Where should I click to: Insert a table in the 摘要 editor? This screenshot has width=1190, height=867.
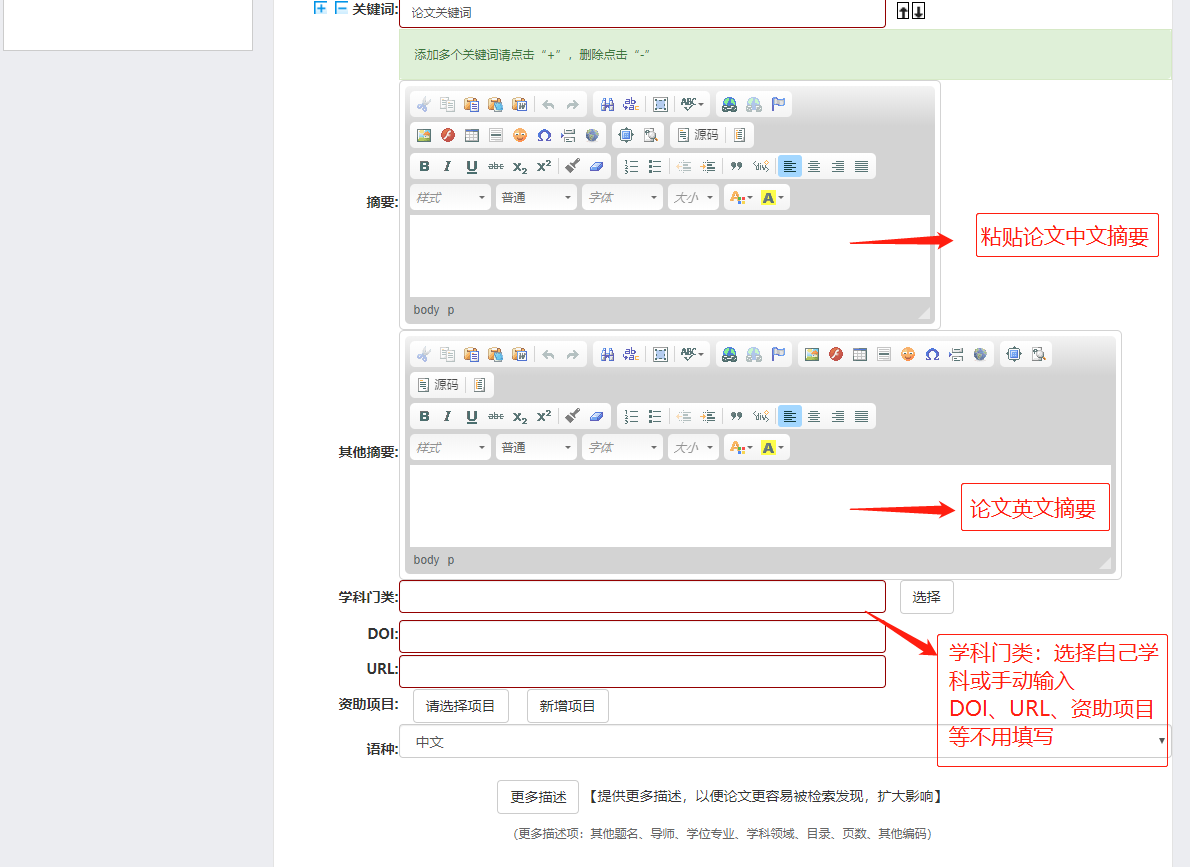(x=472, y=135)
